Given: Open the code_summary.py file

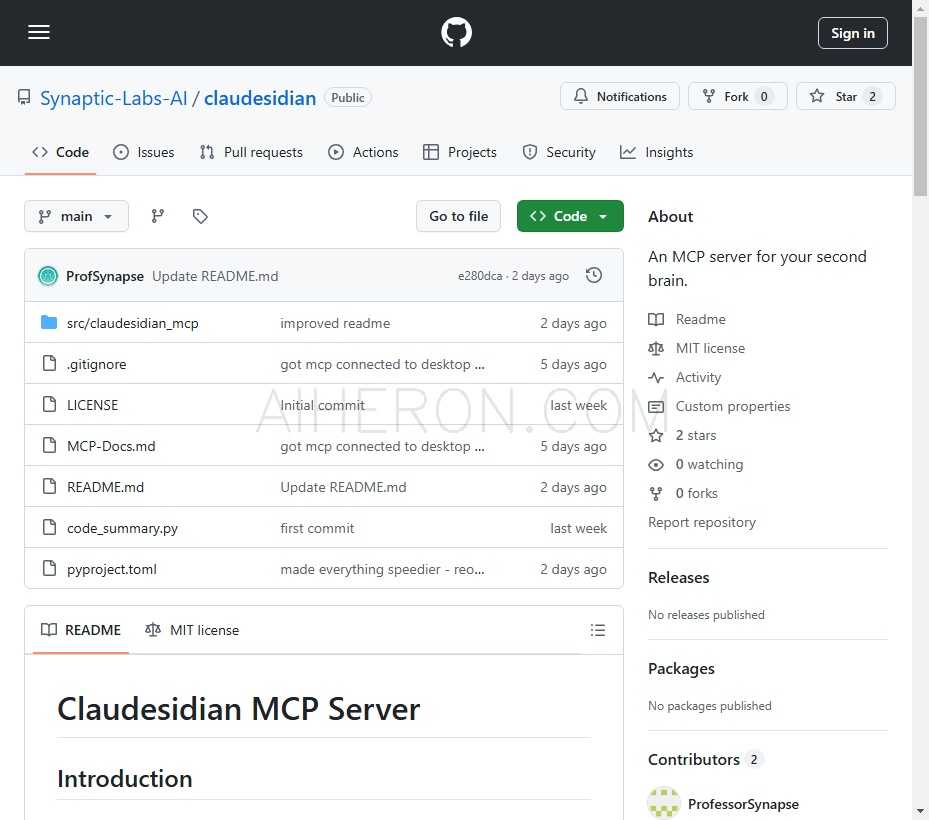Looking at the screenshot, I should point(122,528).
